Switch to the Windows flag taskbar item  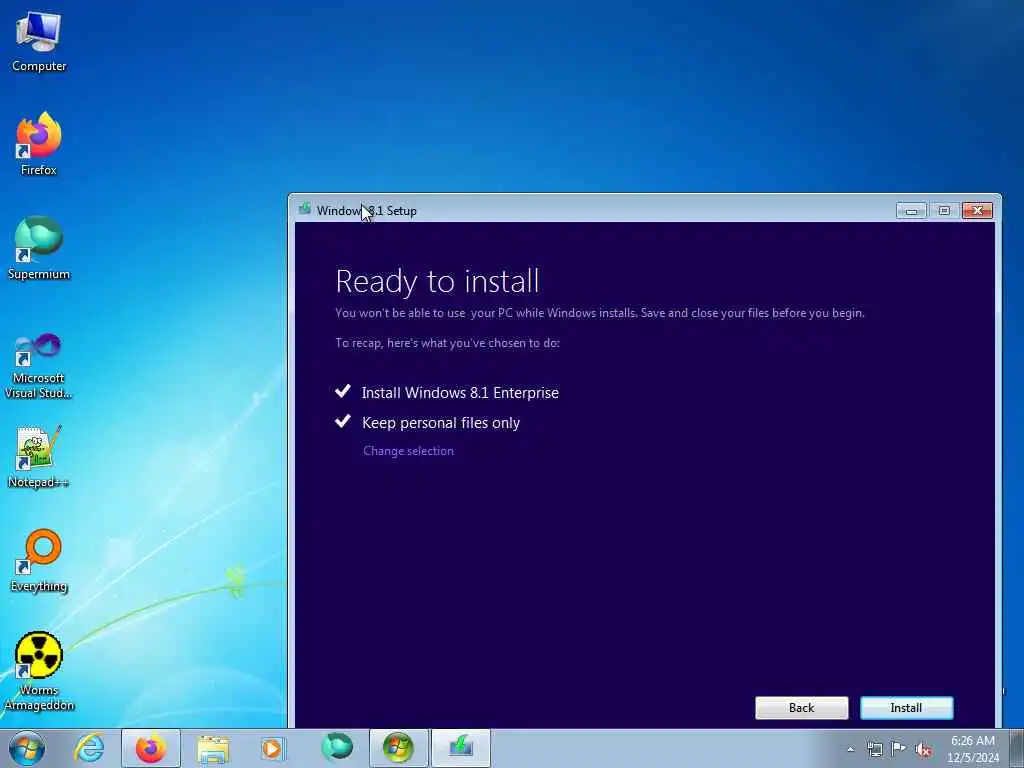398,748
